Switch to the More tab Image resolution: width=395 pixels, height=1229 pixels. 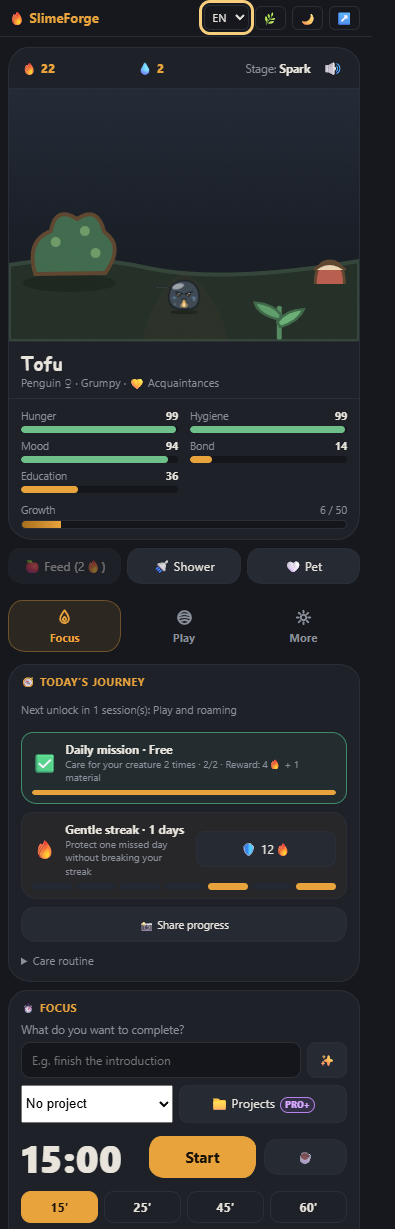pos(304,627)
